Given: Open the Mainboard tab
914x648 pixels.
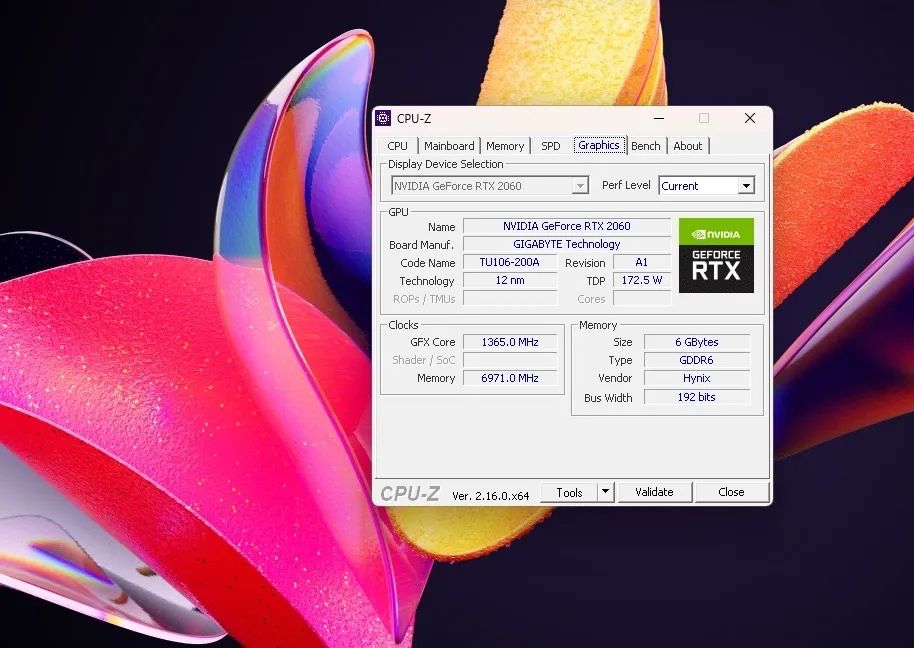Looking at the screenshot, I should [x=449, y=146].
